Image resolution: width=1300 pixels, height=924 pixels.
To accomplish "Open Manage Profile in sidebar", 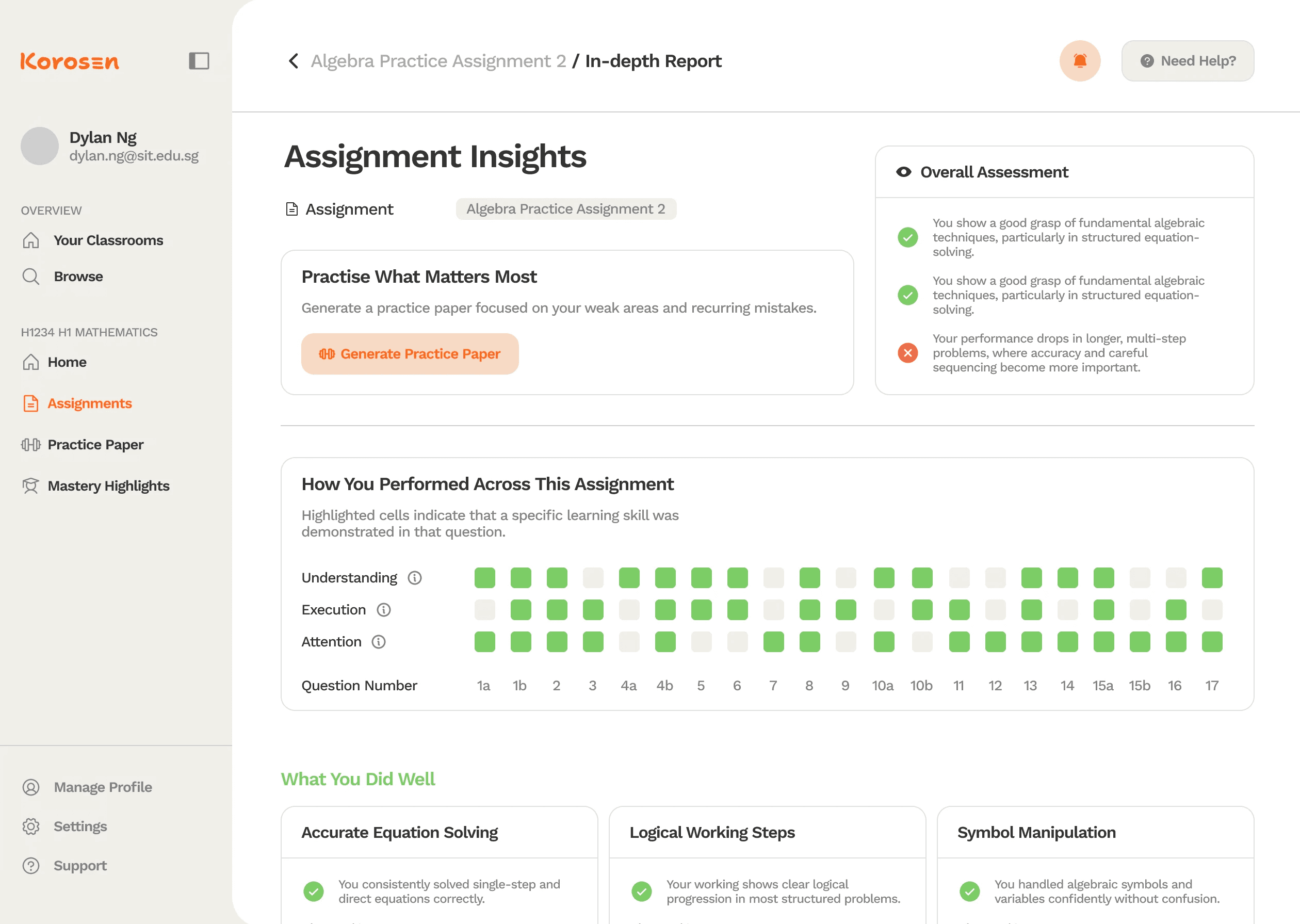I will (x=103, y=787).
